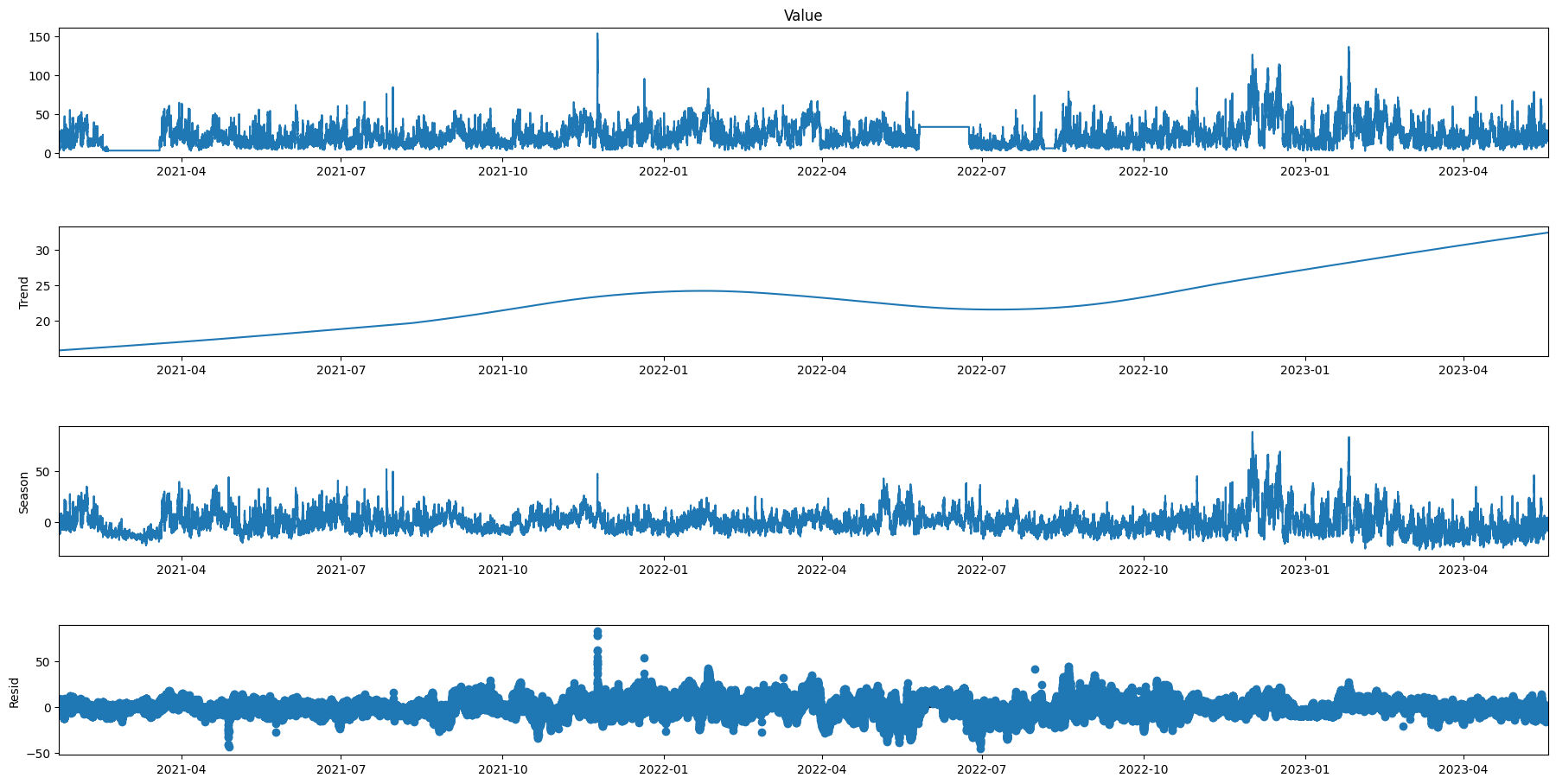
Task: Select the 150 tick on the Value plot
Action: coord(41,36)
